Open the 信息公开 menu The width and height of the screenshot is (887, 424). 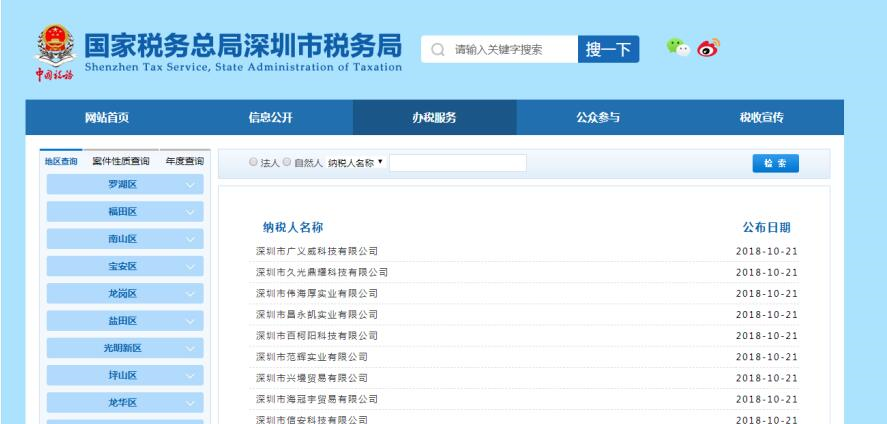pyautogui.click(x=270, y=118)
